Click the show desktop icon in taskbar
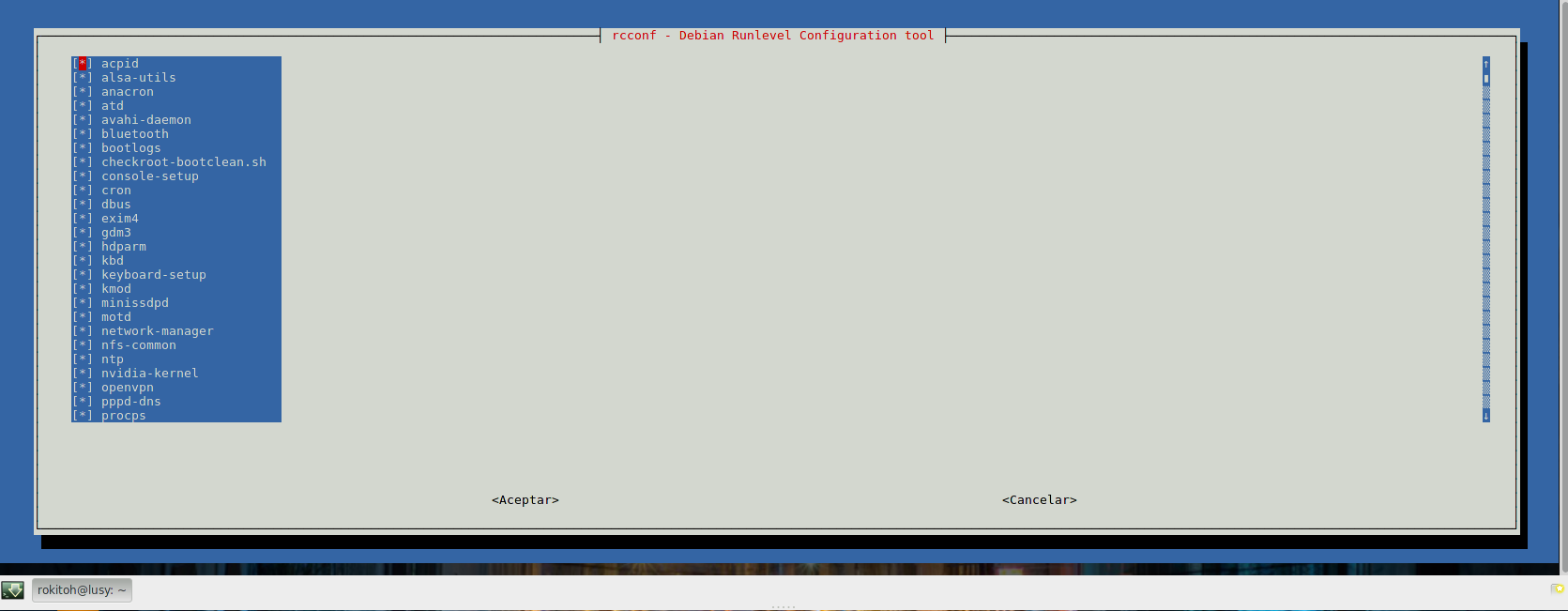This screenshot has height=611, width=1568. 13,590
